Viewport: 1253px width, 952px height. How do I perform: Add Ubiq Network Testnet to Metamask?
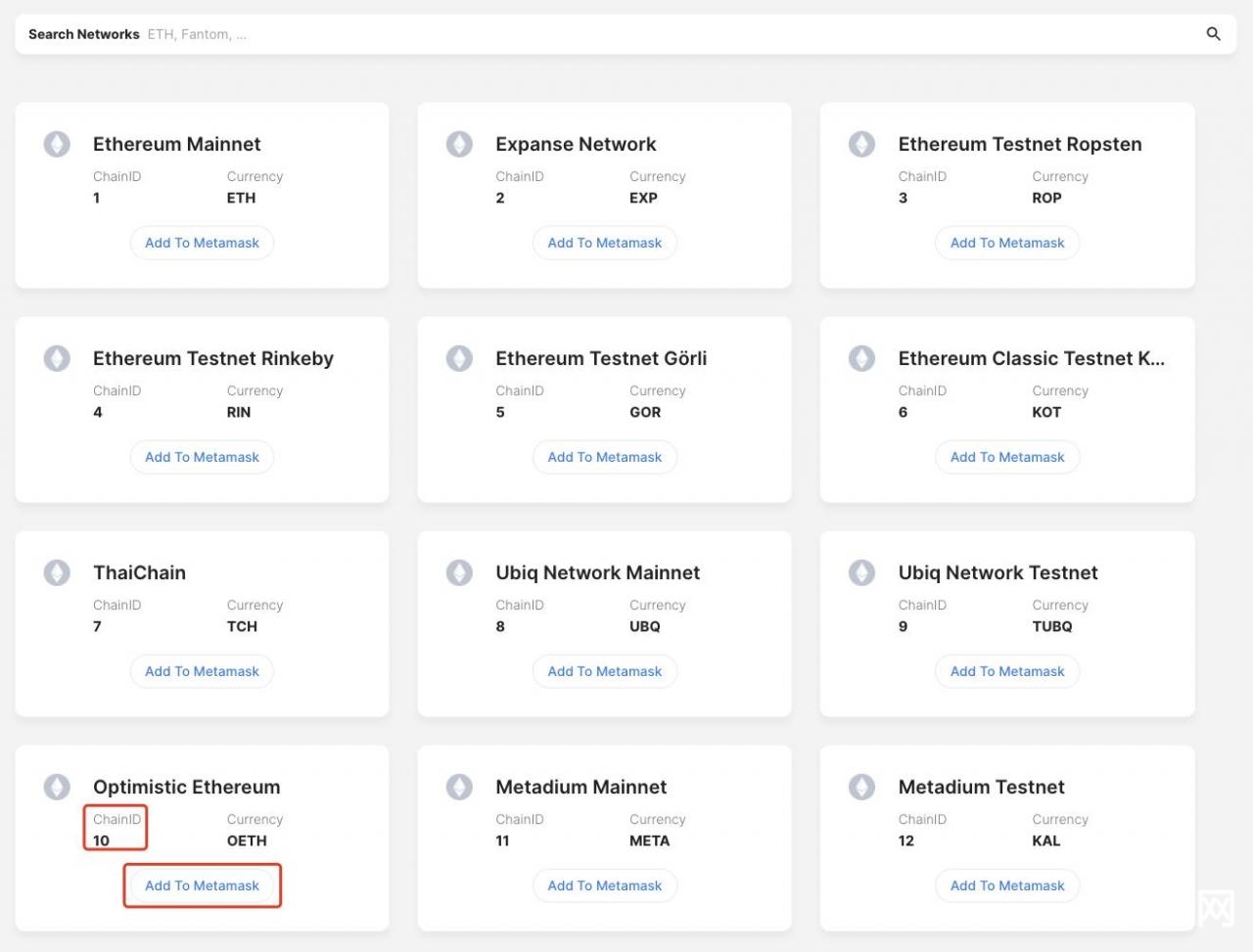point(1007,671)
